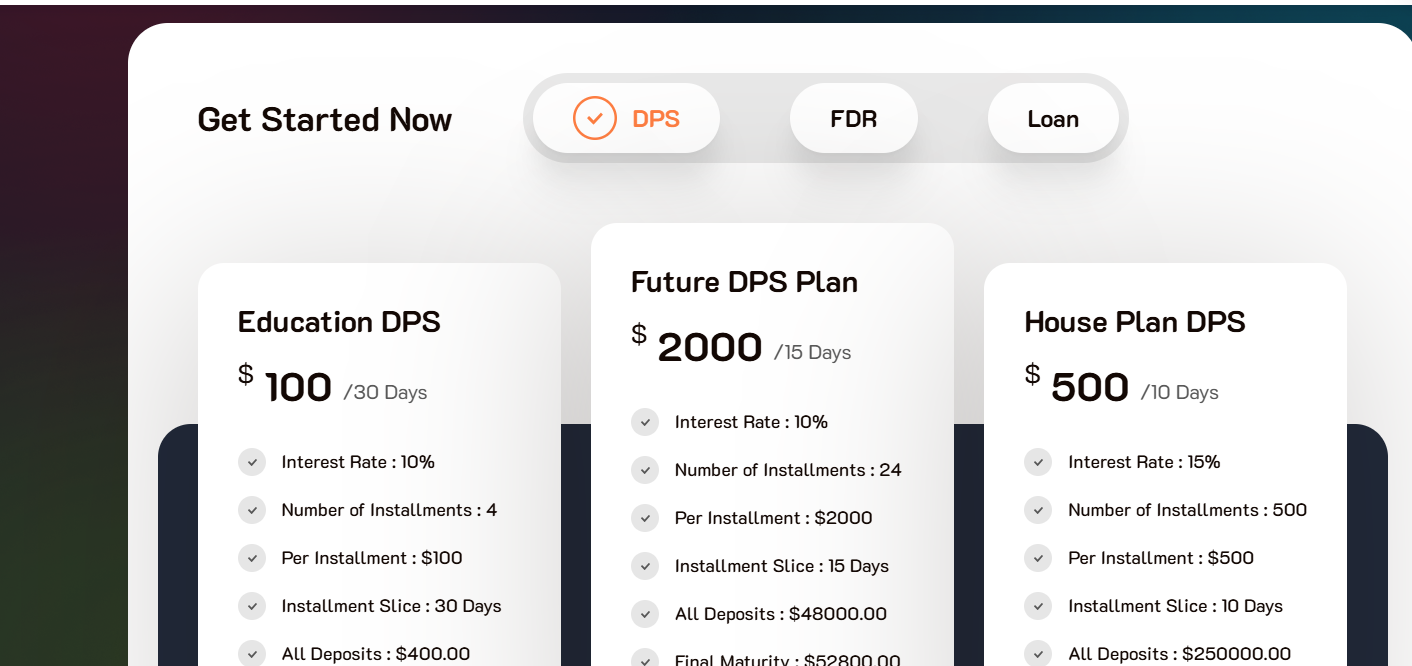Click check icon beside Installment Slice : 15 Days

click(645, 566)
